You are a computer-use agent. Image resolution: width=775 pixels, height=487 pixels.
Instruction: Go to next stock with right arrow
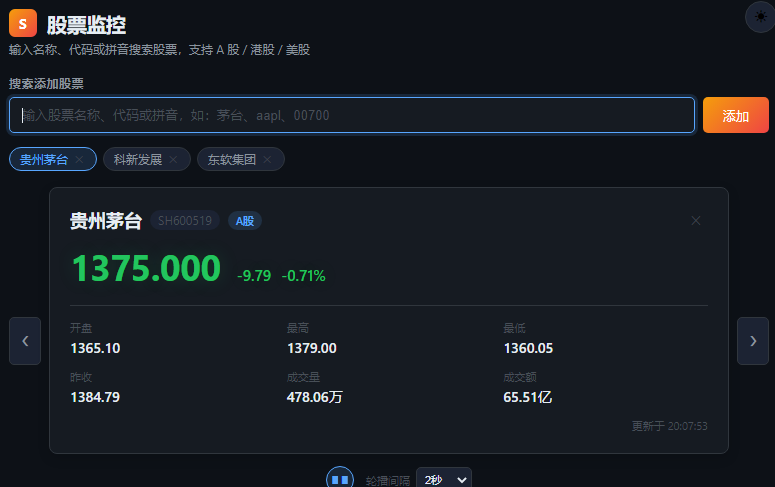(753, 341)
